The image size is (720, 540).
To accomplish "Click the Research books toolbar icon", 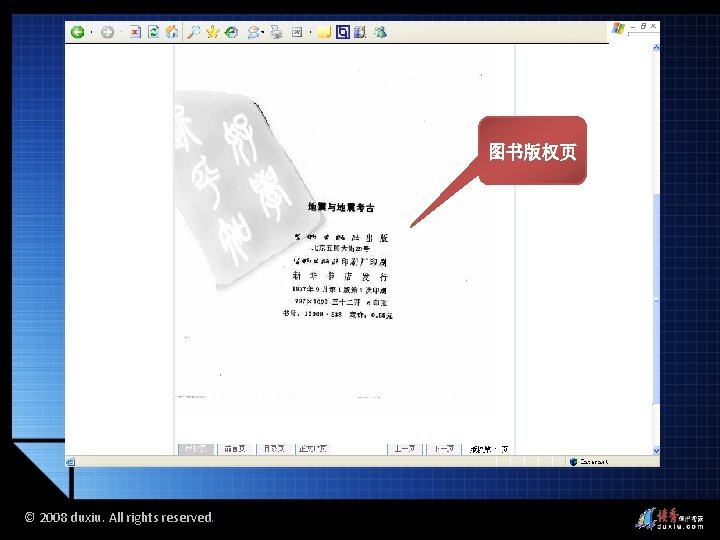I will pyautogui.click(x=360, y=32).
